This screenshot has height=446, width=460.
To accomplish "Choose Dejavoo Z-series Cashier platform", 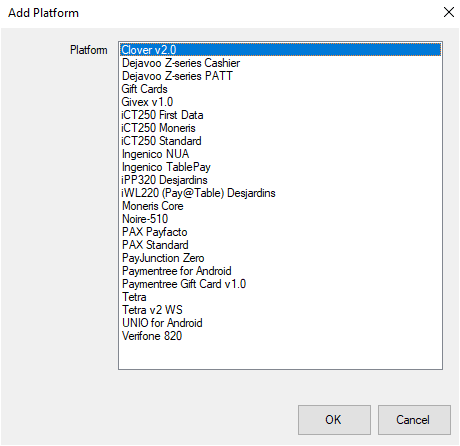I will point(280,63).
